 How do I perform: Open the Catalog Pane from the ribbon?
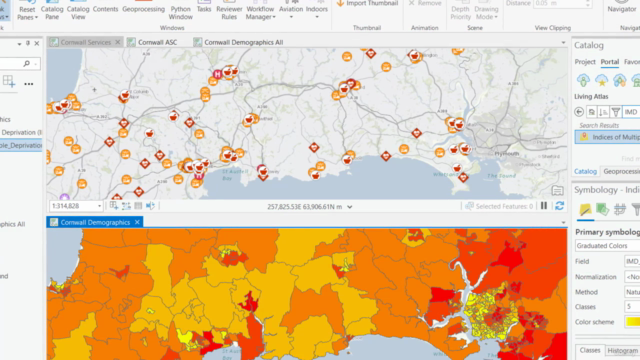pyautogui.click(x=52, y=10)
